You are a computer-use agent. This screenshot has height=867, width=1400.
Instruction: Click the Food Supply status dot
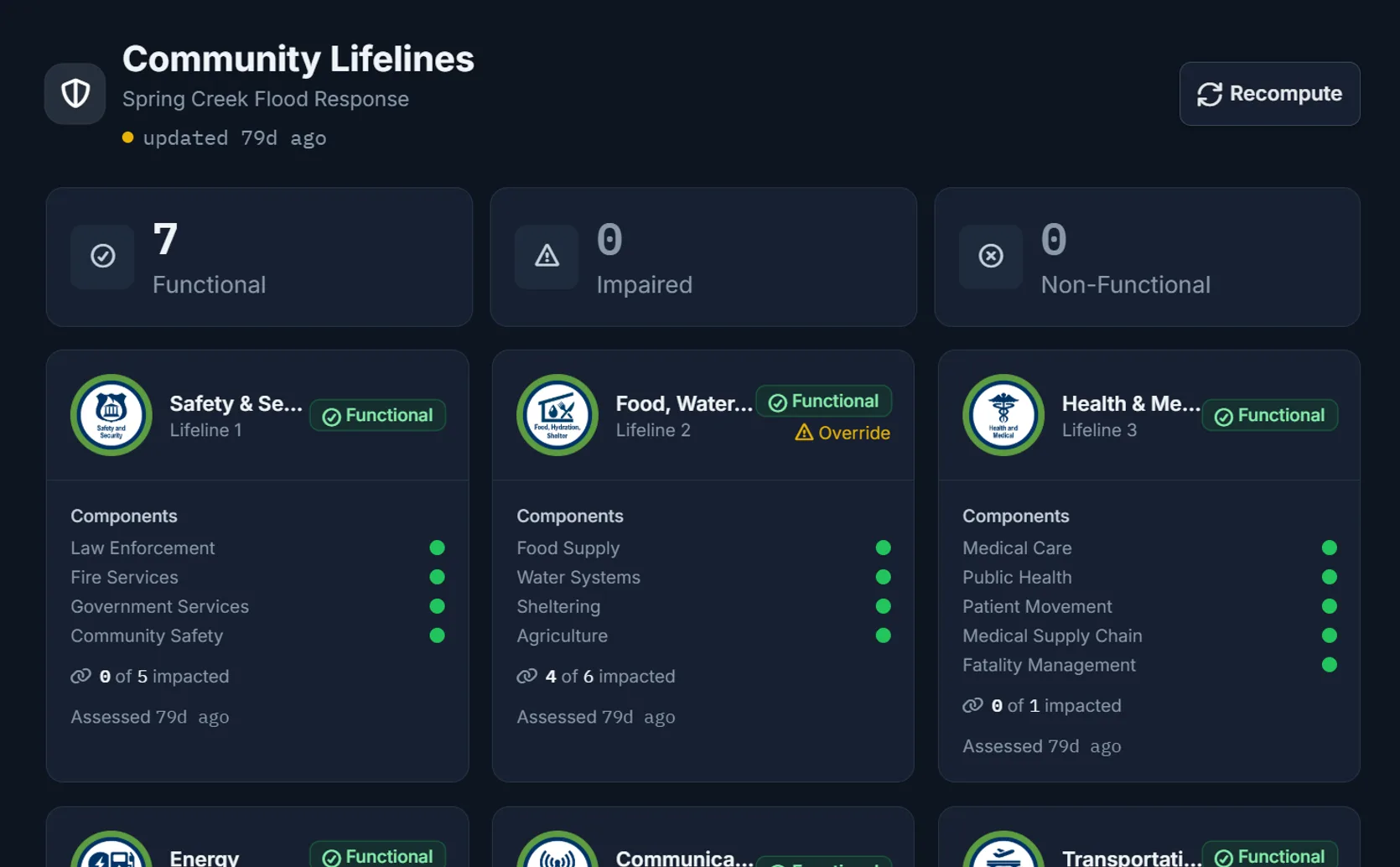click(x=883, y=548)
